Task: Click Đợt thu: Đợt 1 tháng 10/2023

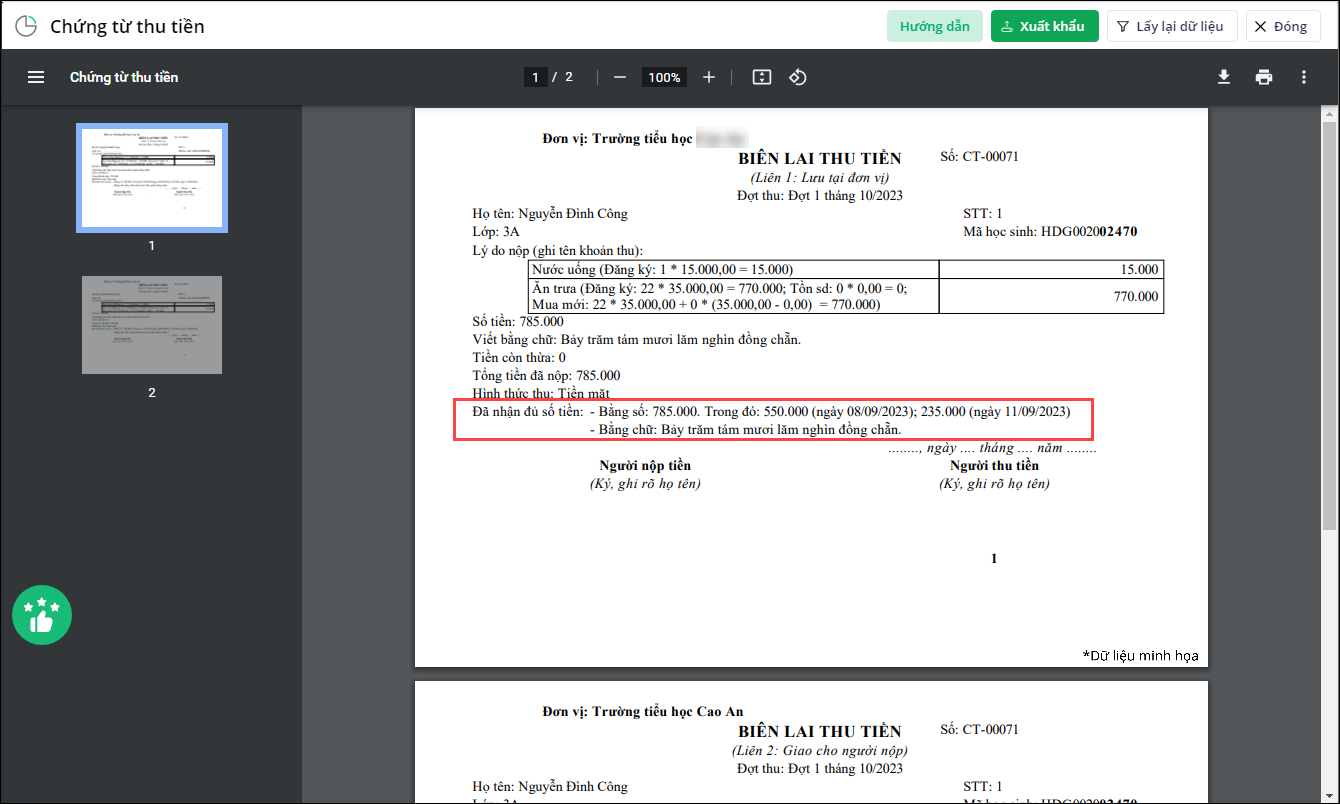Action: [x=820, y=195]
